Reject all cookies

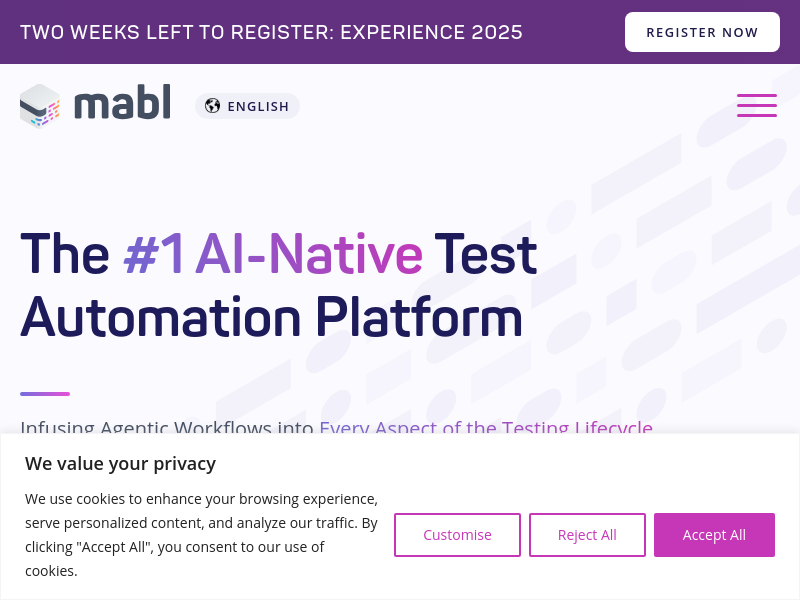(x=587, y=535)
